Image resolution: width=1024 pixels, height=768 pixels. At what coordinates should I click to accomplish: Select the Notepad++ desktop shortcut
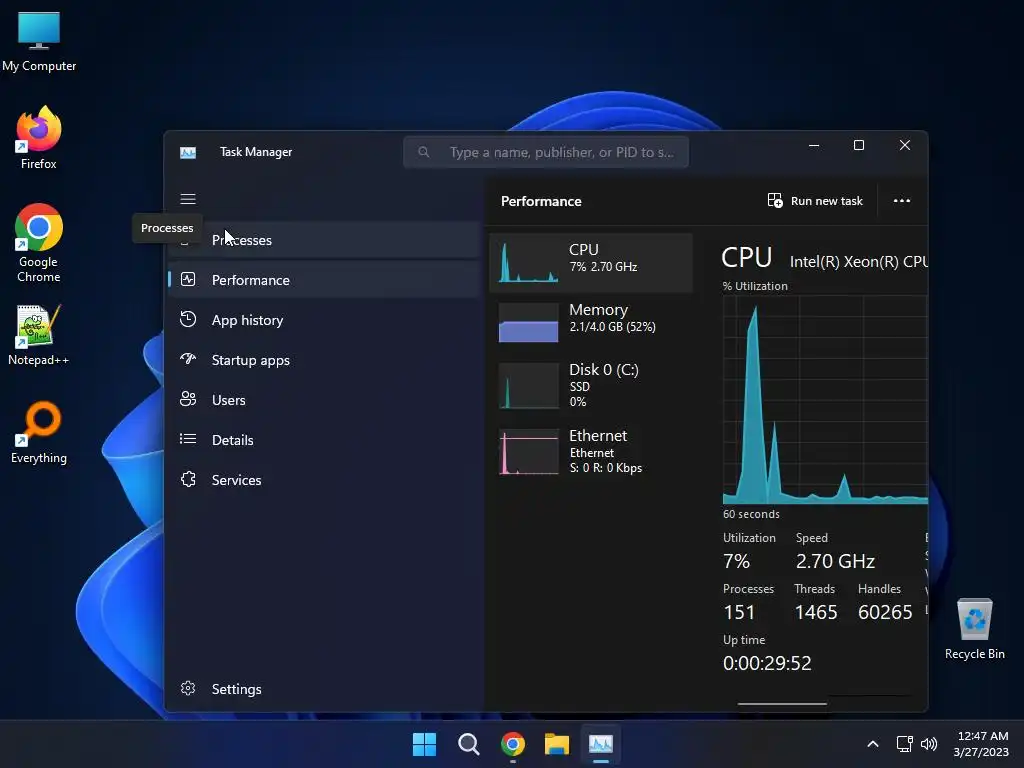[x=39, y=335]
